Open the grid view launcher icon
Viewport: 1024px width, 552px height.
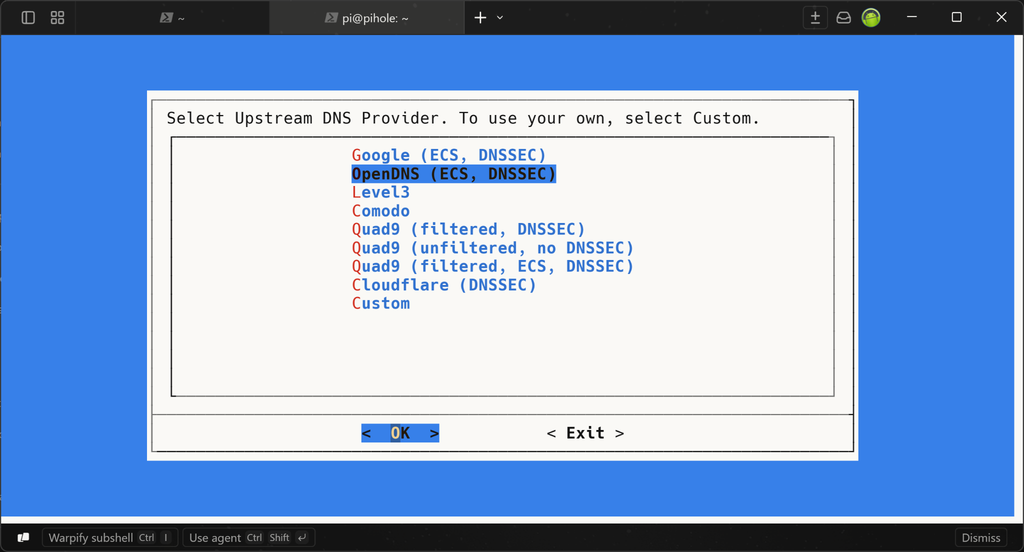tap(57, 18)
